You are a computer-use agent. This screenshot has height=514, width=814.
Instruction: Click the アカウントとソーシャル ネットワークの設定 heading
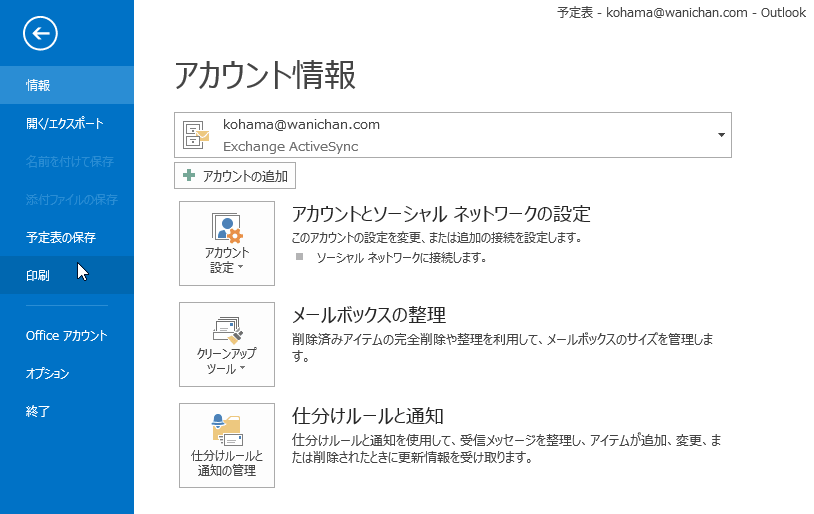point(441,214)
